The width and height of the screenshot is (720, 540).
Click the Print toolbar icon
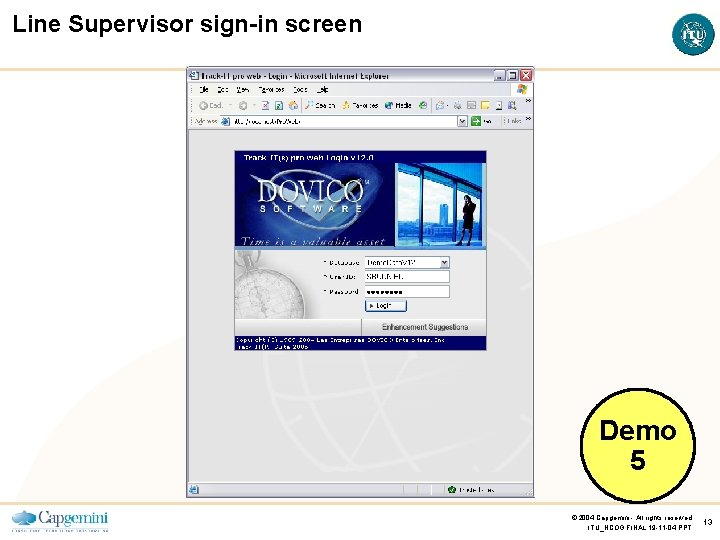click(x=457, y=106)
